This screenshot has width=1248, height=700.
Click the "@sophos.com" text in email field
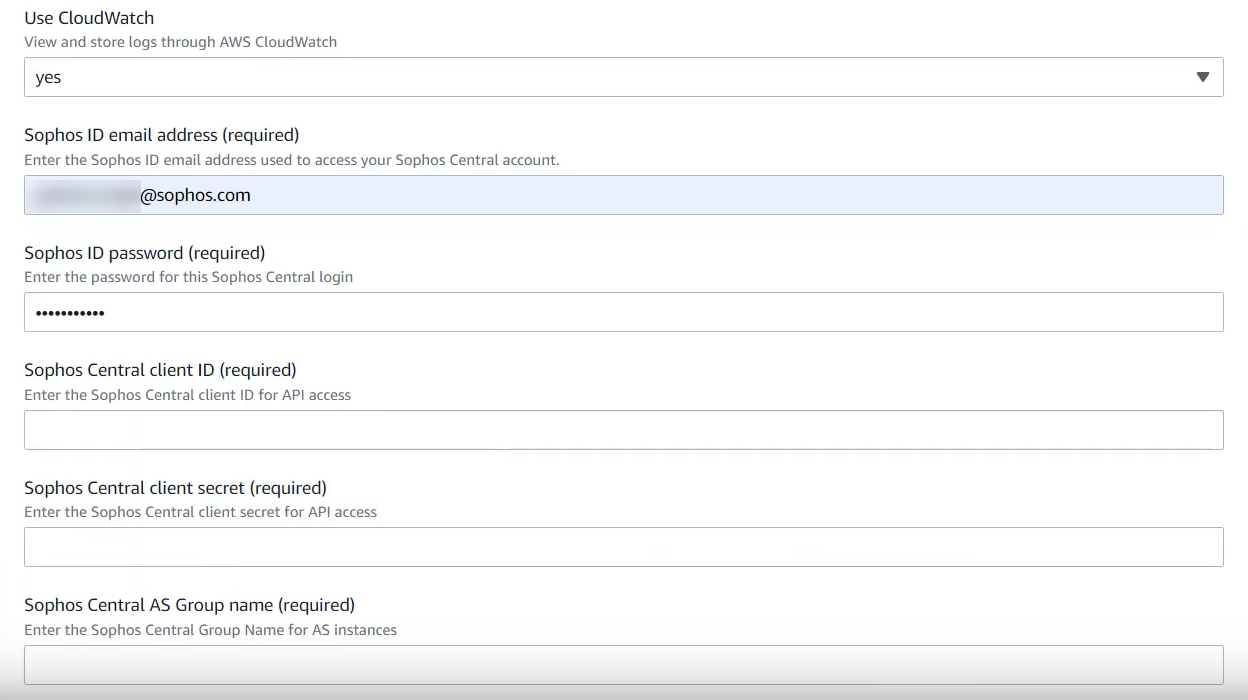[x=195, y=195]
